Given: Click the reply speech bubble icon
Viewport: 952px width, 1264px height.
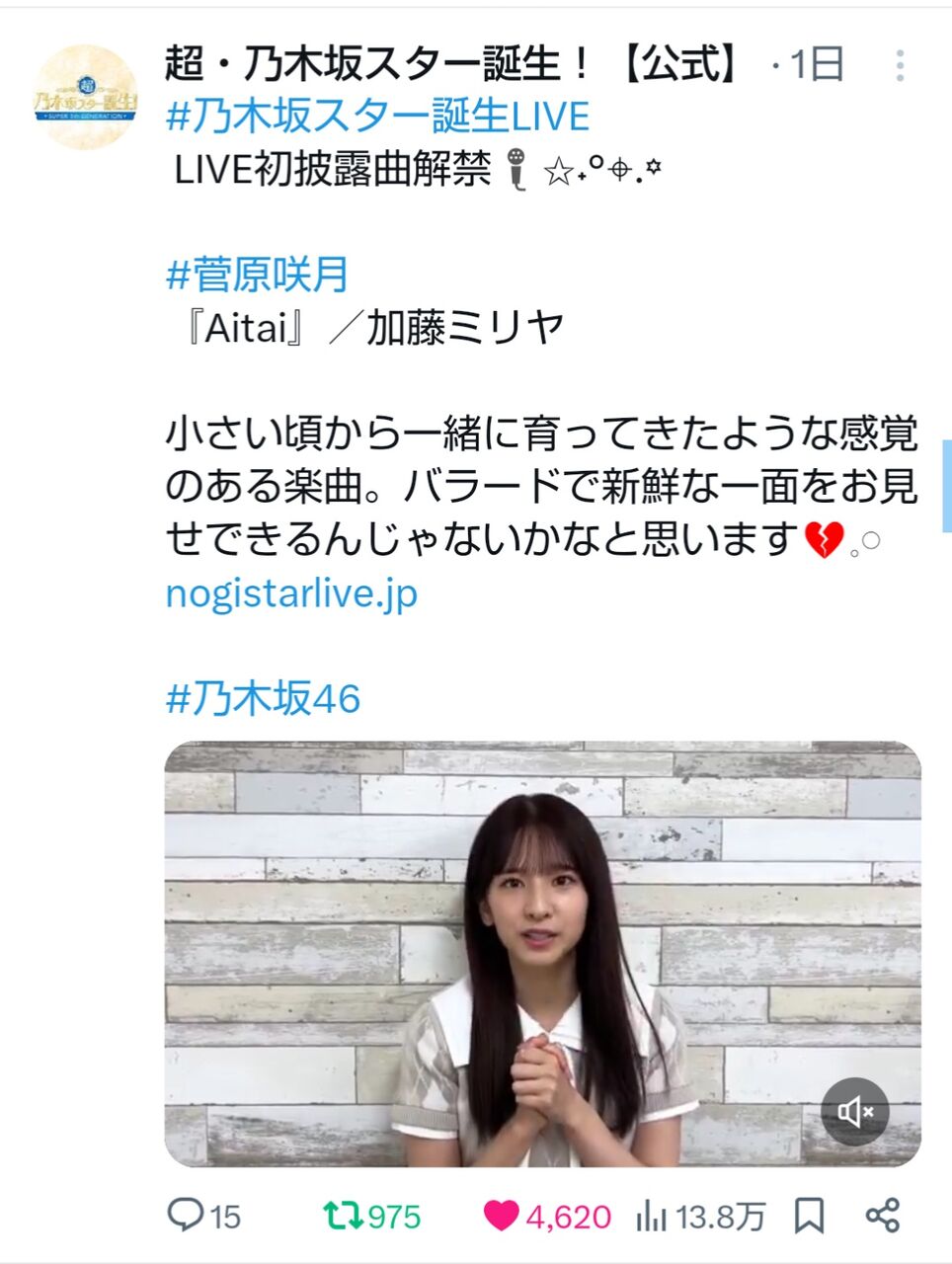Looking at the screenshot, I should click(x=185, y=1215).
